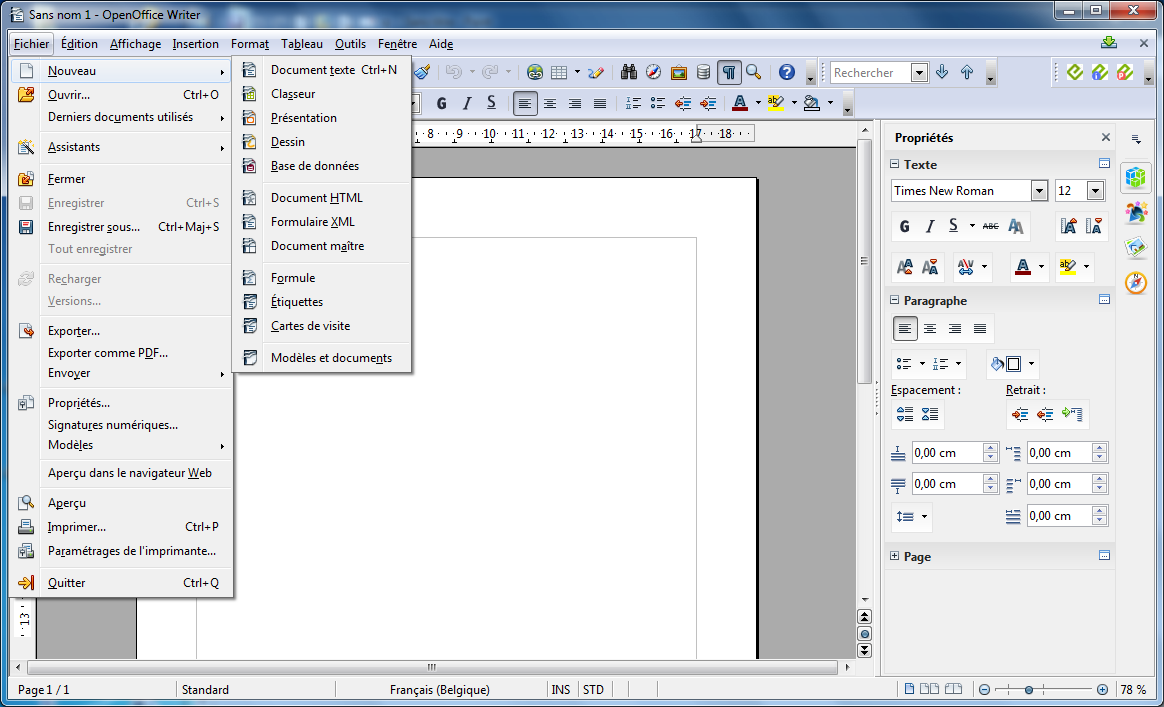Find next with the down arrow
The image size is (1164, 707).
pos(942,72)
